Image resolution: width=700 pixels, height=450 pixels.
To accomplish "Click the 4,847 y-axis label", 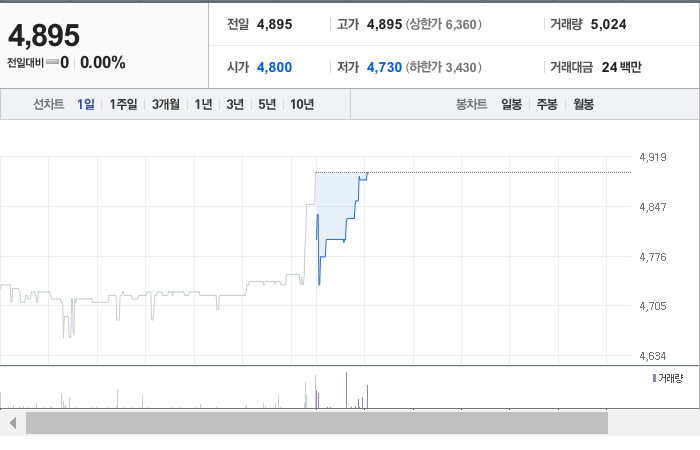I will click(653, 207).
